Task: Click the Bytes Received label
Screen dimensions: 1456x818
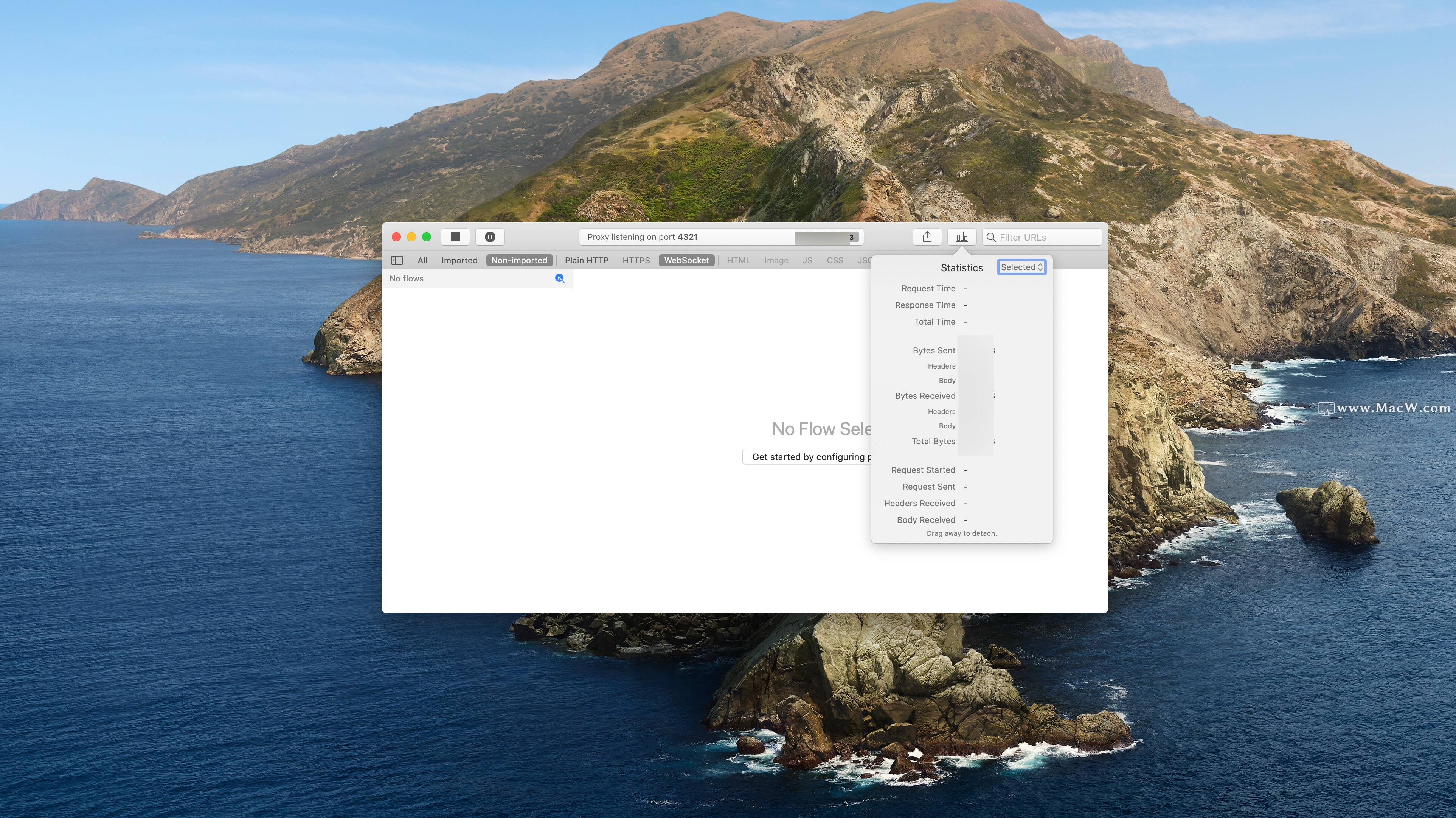Action: click(925, 396)
